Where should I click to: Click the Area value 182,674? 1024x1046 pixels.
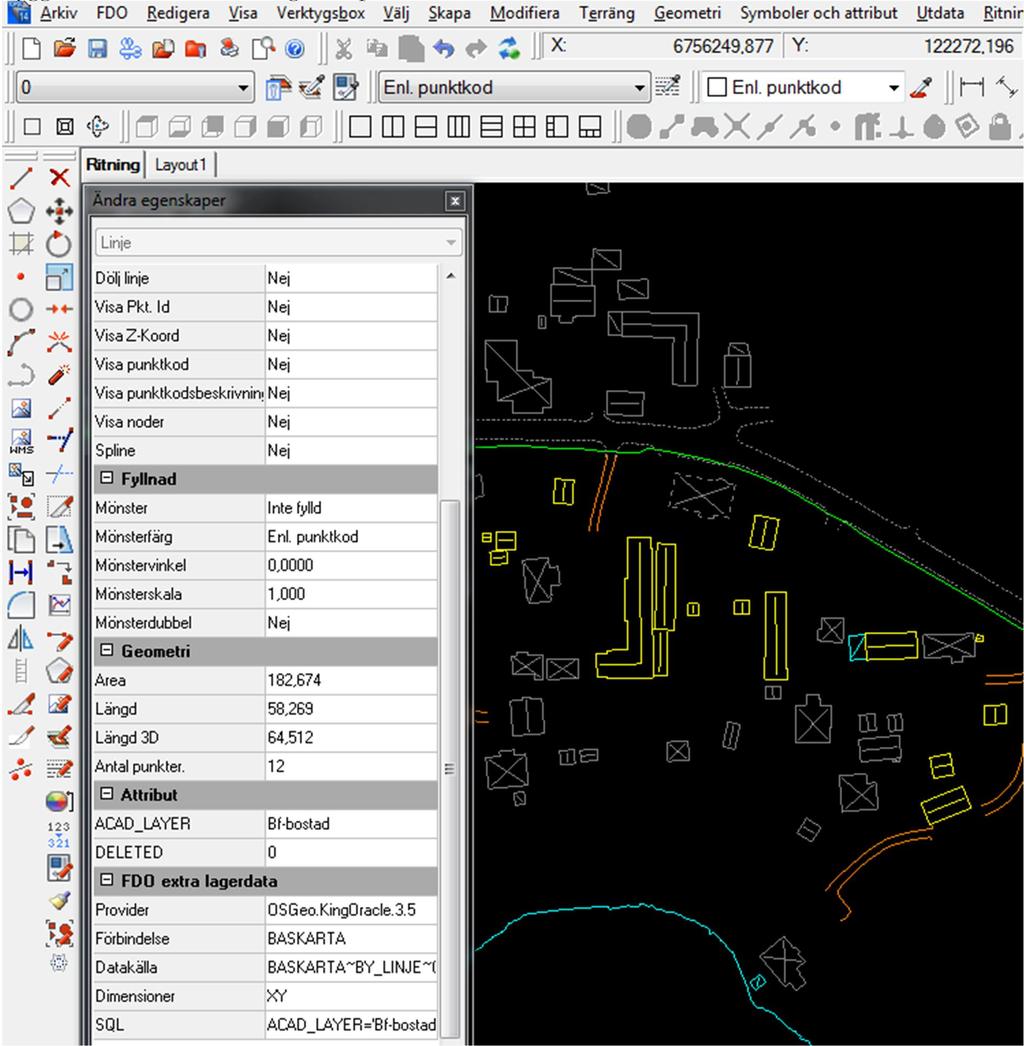(351, 680)
